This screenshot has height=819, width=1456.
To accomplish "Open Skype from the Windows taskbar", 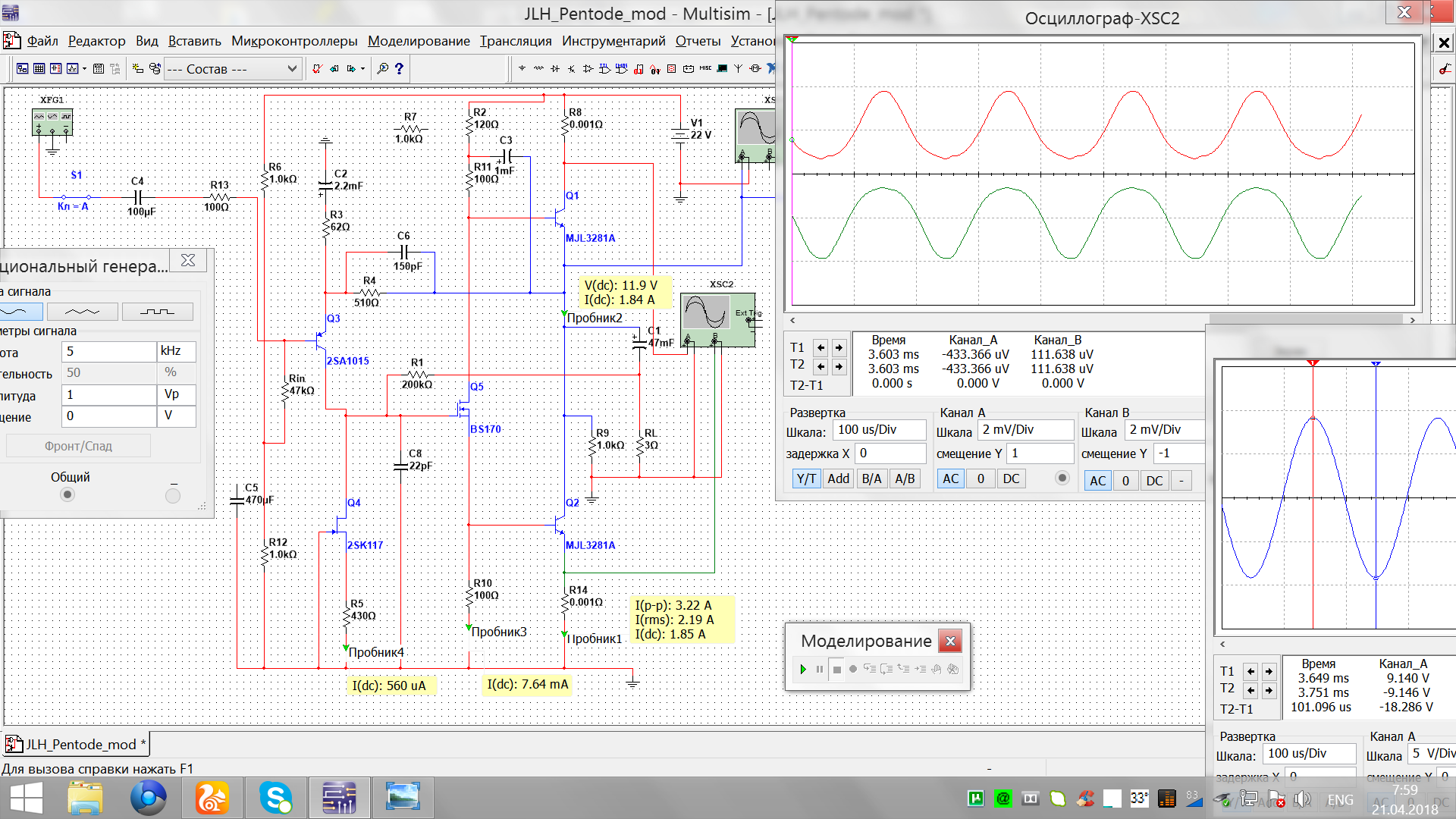I will click(275, 798).
